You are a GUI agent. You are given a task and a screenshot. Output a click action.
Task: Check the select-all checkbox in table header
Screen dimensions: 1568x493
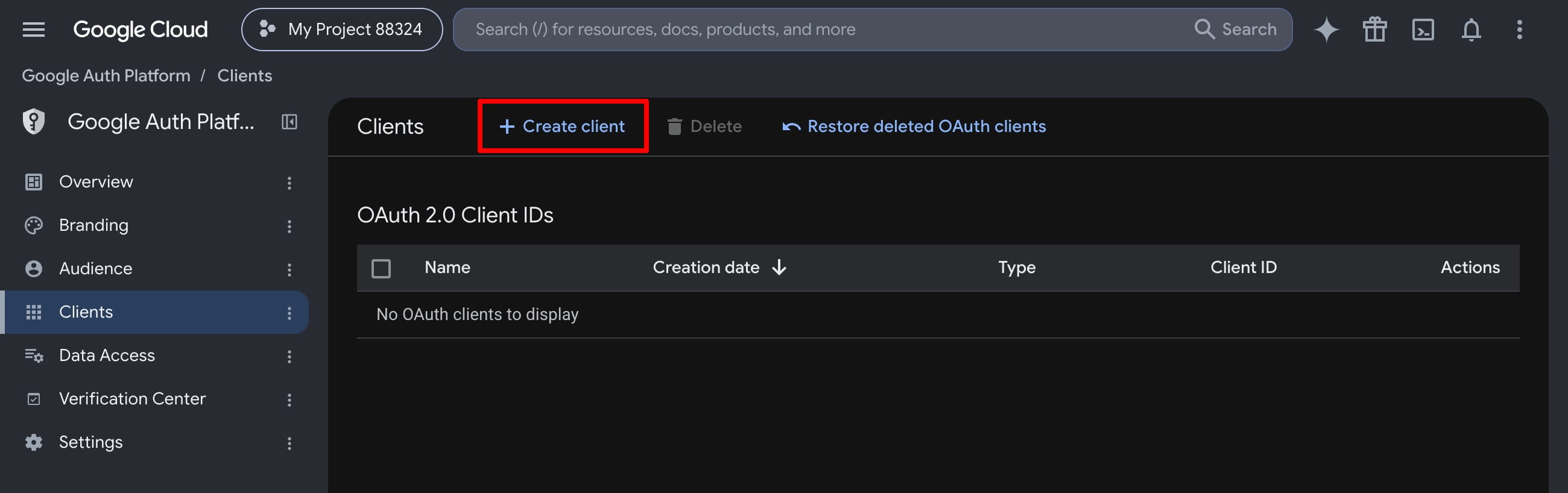(381, 268)
